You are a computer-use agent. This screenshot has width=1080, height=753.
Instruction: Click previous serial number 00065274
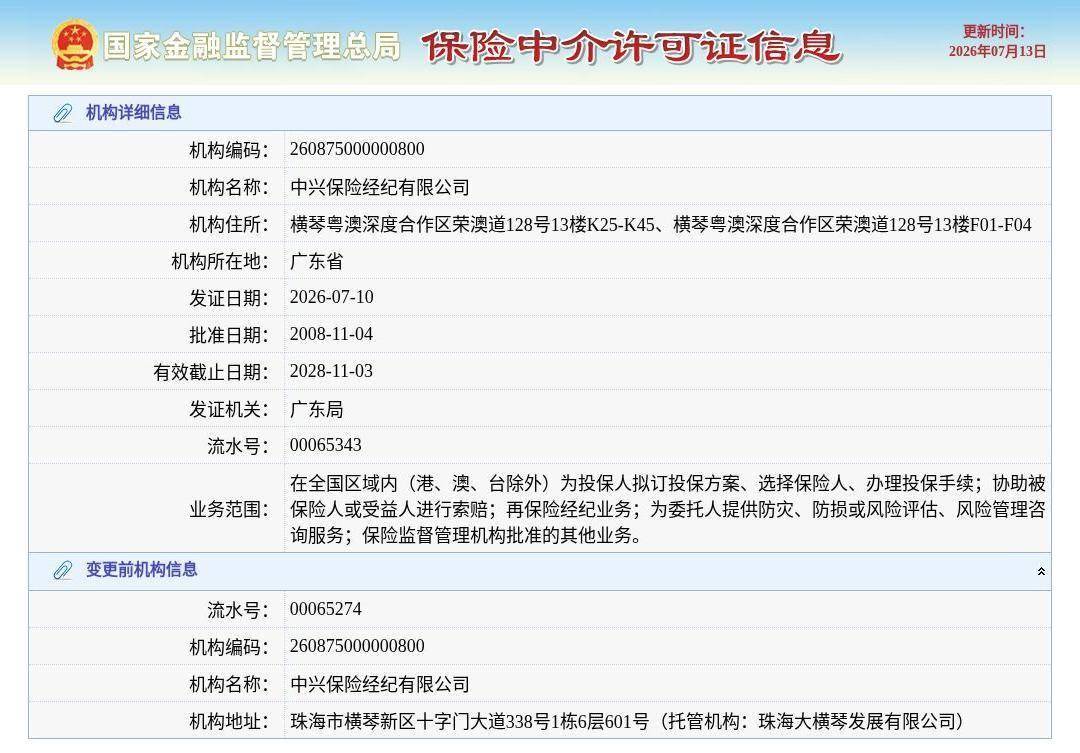(325, 609)
